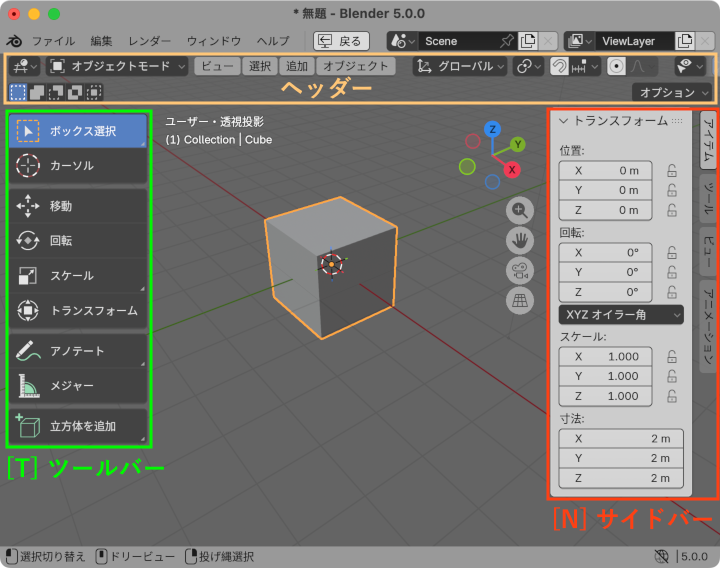Choose the 回転 tool
This screenshot has height=568, width=720.
point(77,241)
